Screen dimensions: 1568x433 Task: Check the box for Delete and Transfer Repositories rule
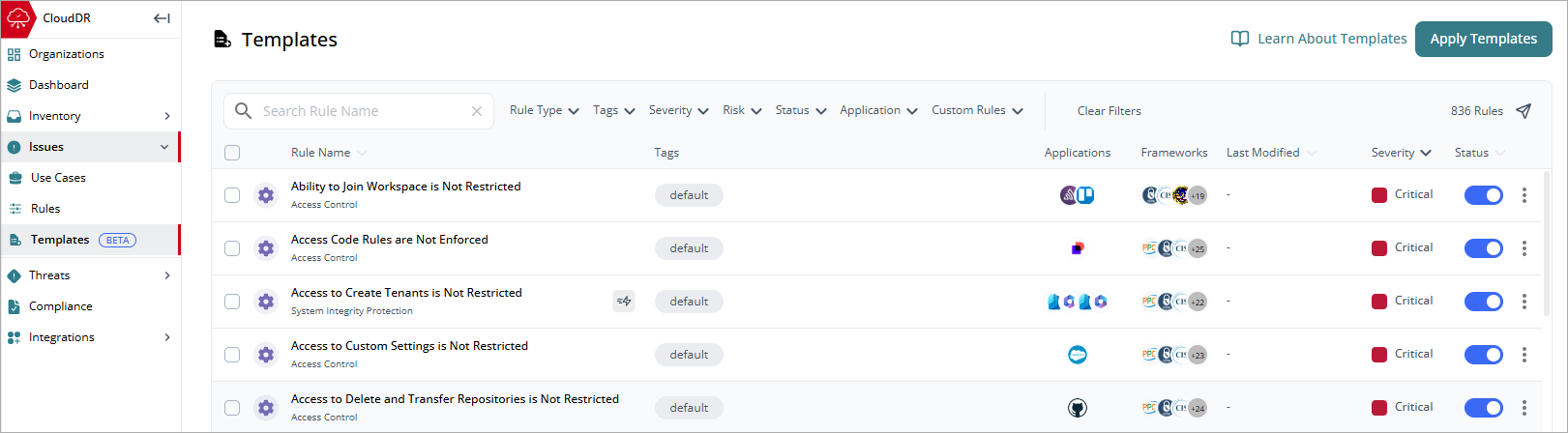pos(232,408)
